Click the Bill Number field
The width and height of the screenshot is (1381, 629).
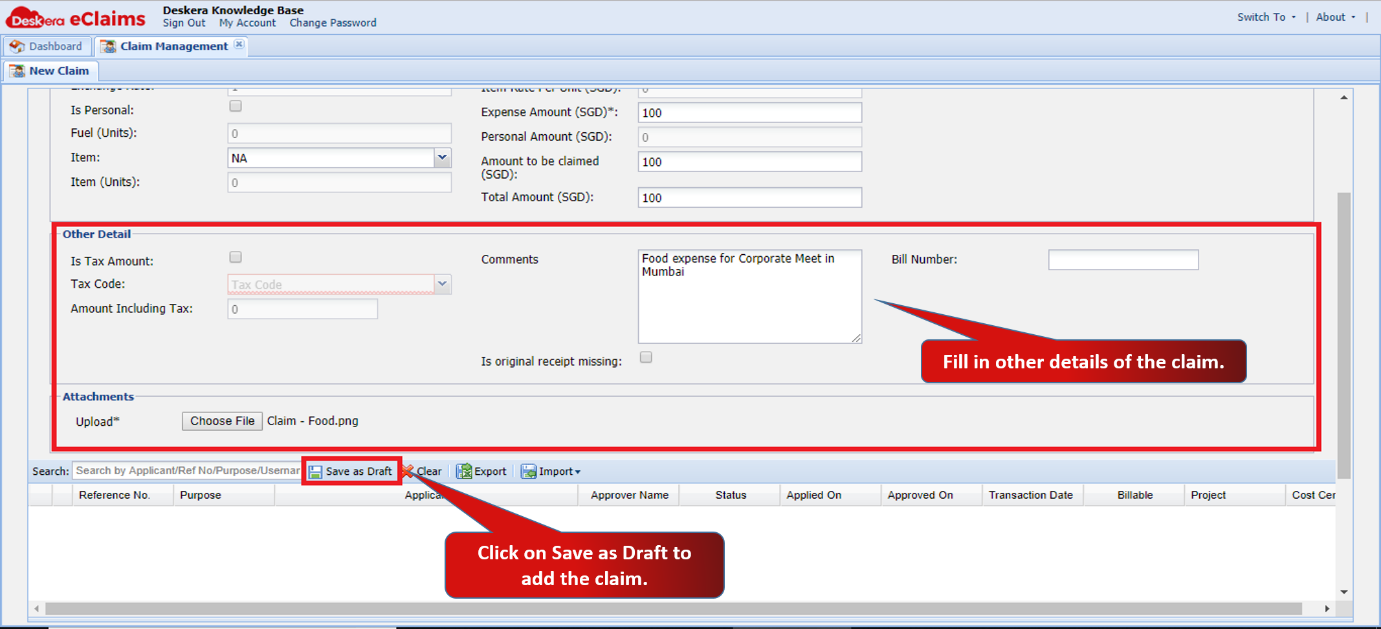(1123, 260)
